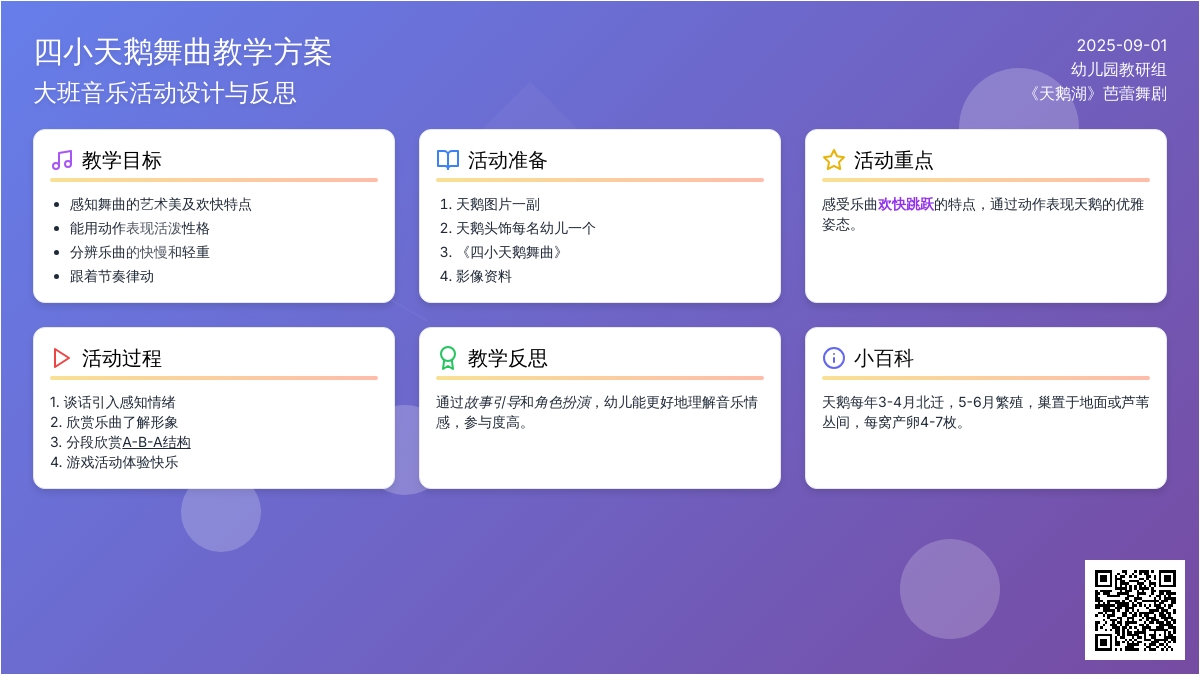
Task: Click the text 幼儿园教研组
Action: (1119, 69)
